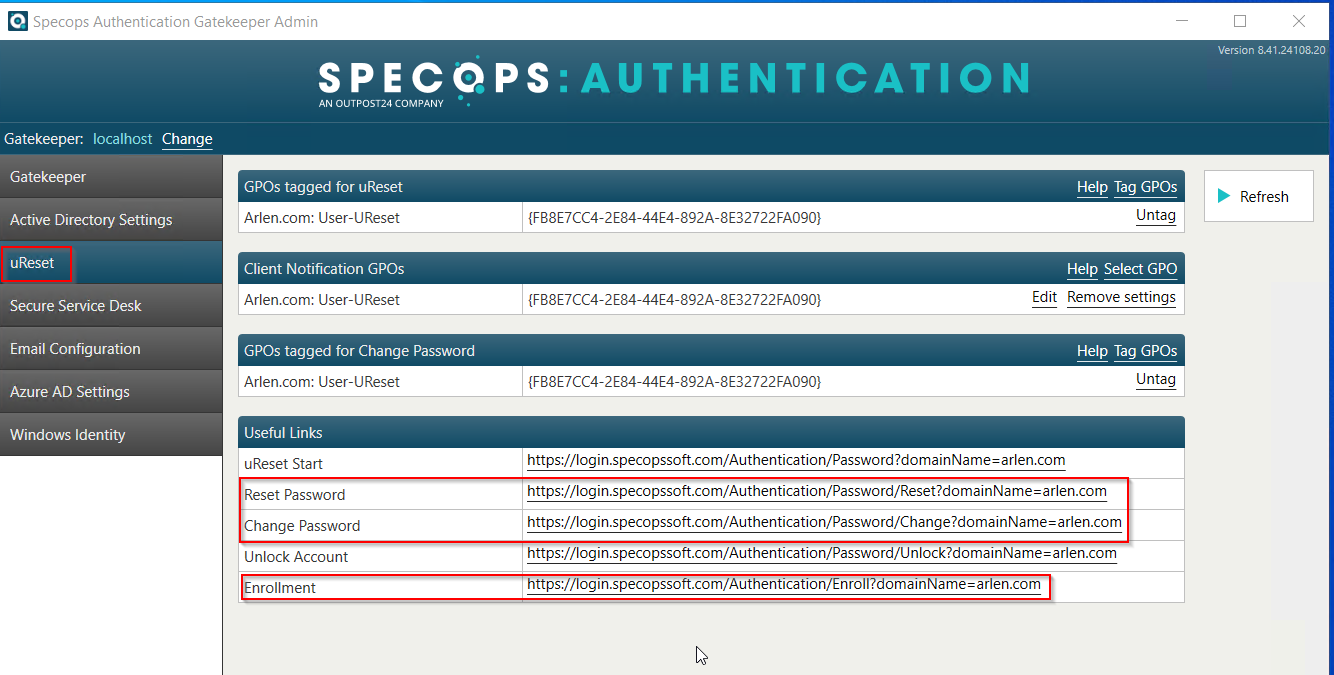Open the Unlock Account URL link

coord(822,553)
